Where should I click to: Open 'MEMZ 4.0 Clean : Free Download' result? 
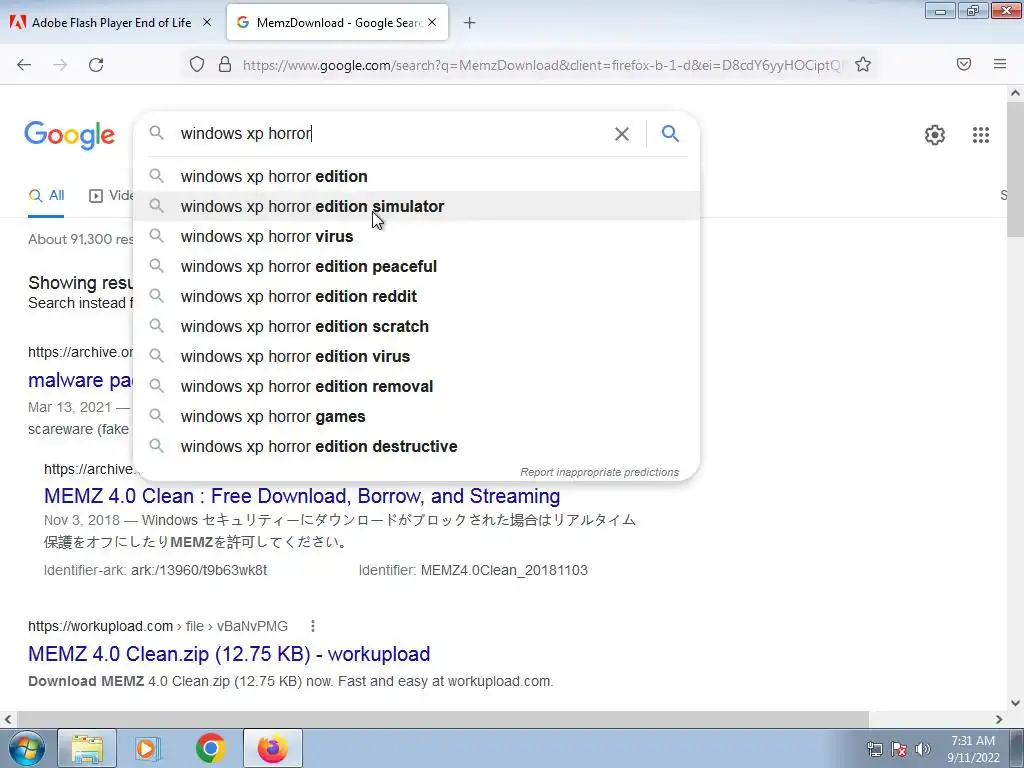302,496
